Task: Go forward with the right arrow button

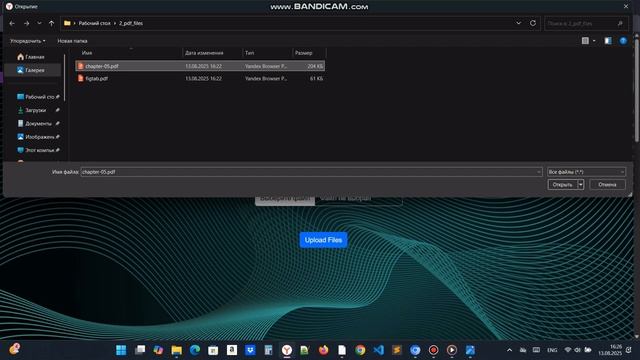Action: pos(27,23)
